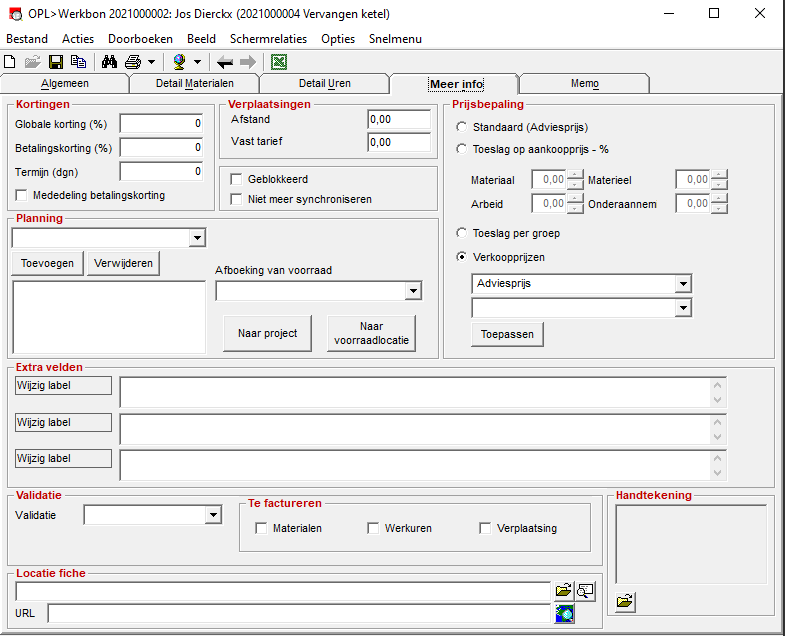Screen dimensions: 785x636
Task: Open the Afboeking van voorraad dropdown
Action: click(x=413, y=291)
